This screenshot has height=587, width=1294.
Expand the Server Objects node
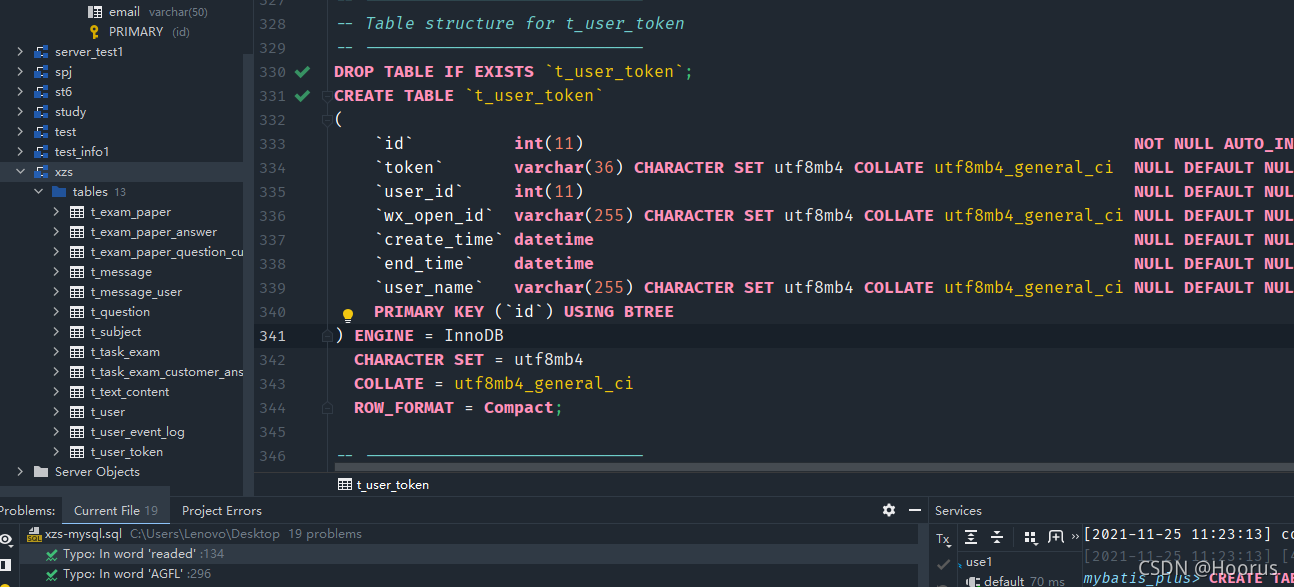[20, 471]
